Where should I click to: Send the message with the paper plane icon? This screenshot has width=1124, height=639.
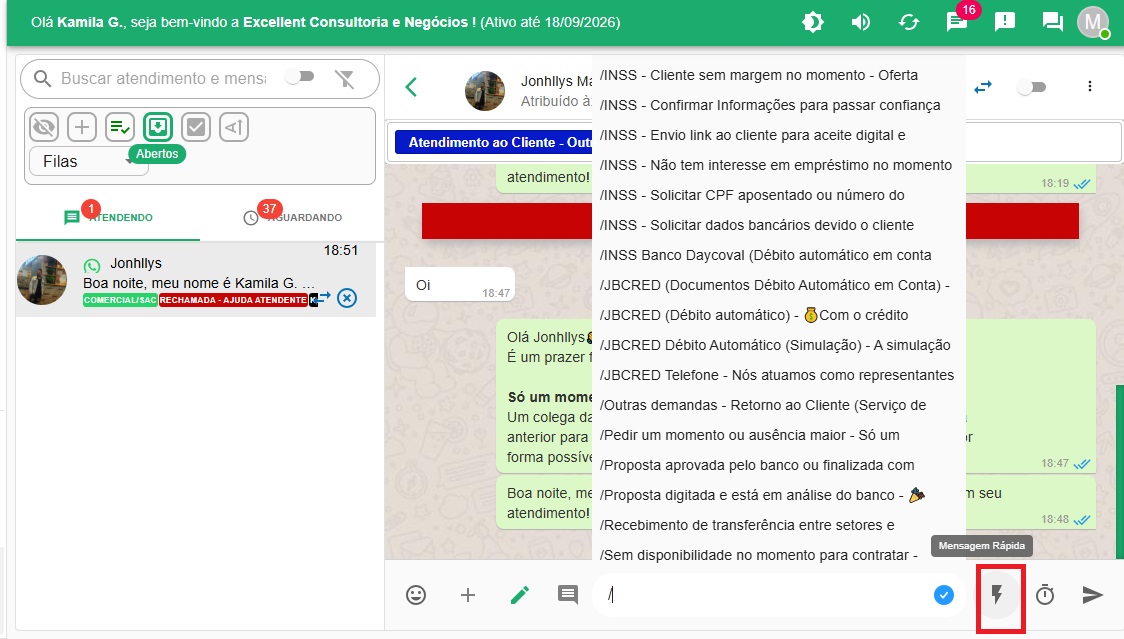pyautogui.click(x=1093, y=595)
